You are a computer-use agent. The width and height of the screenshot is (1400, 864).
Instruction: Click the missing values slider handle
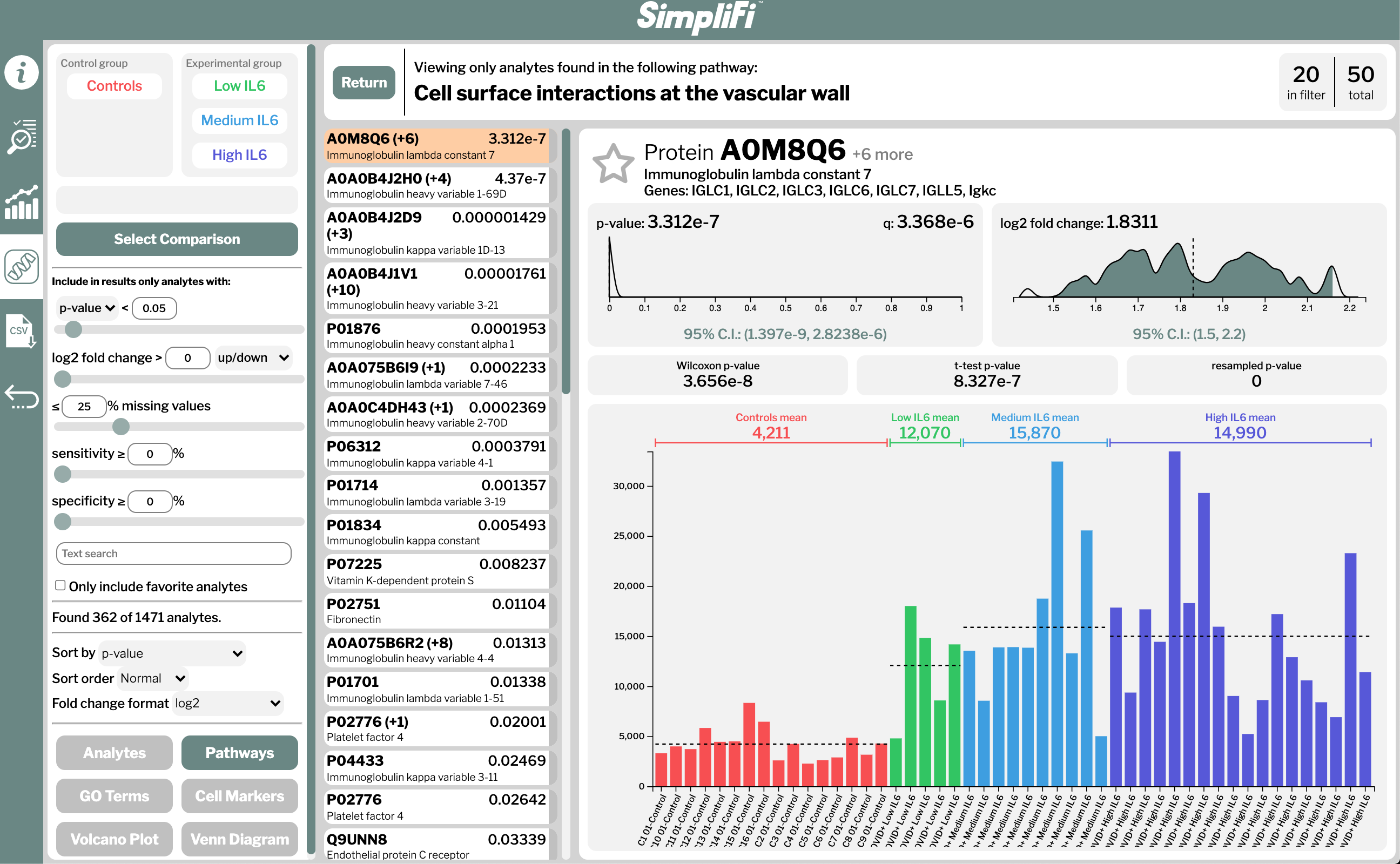click(x=120, y=426)
